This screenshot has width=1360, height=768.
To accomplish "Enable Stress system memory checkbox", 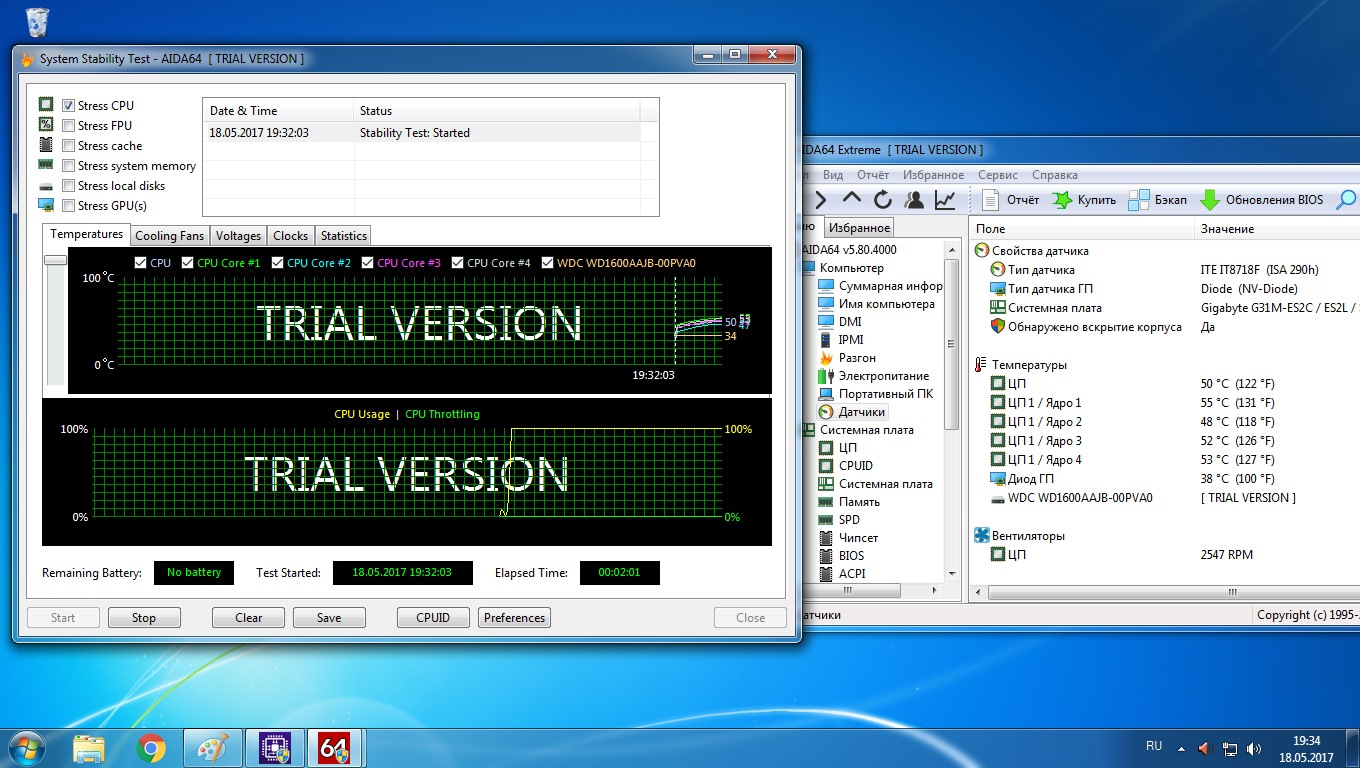I will point(69,166).
